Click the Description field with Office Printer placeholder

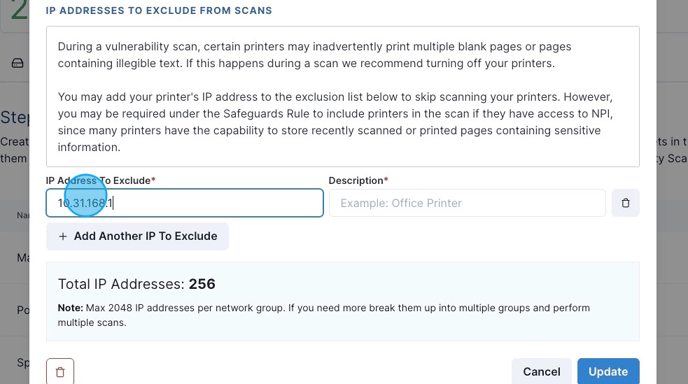[x=468, y=203]
